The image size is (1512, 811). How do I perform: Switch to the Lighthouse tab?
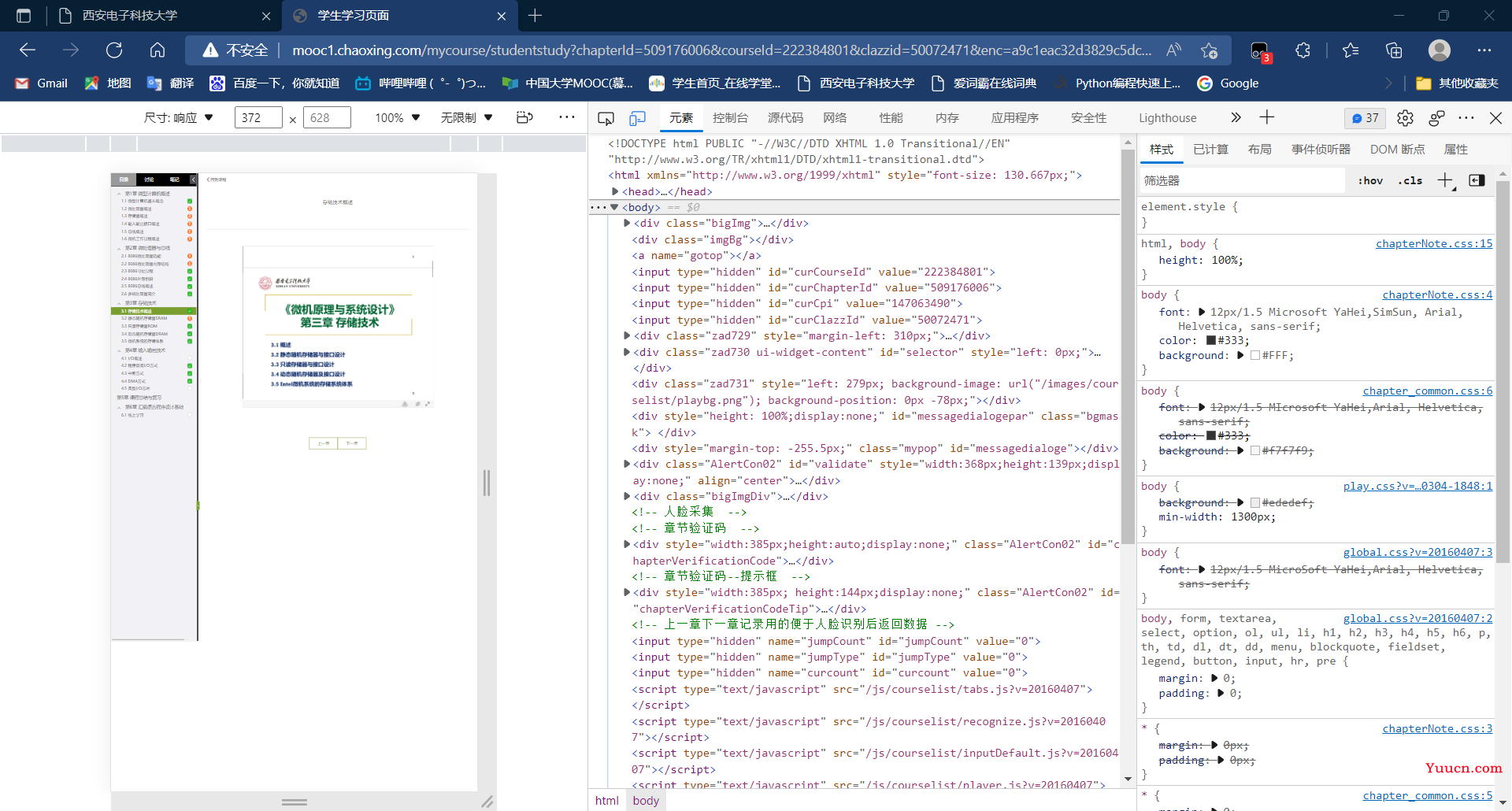pos(1167,118)
